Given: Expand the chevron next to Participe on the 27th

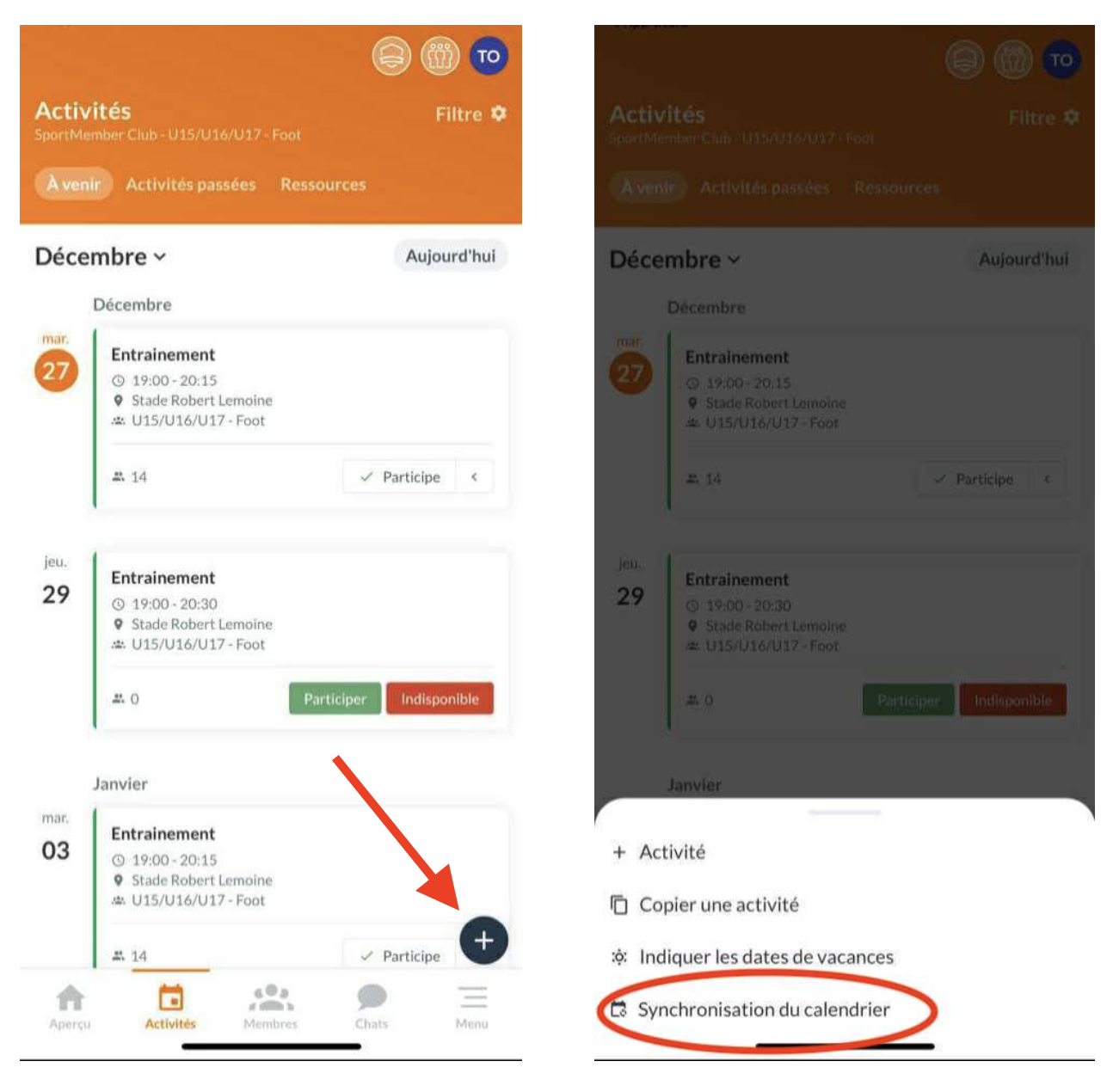Looking at the screenshot, I should (x=475, y=477).
